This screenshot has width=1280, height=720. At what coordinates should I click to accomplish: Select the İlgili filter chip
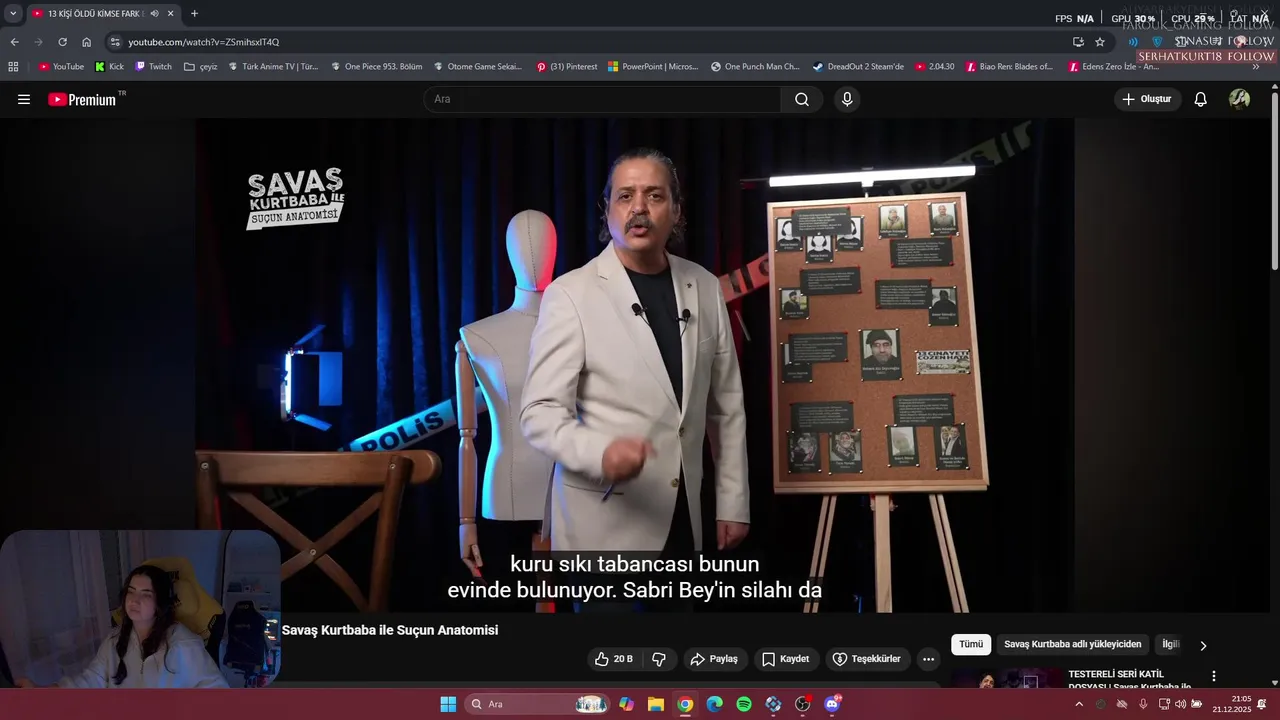[1170, 645]
